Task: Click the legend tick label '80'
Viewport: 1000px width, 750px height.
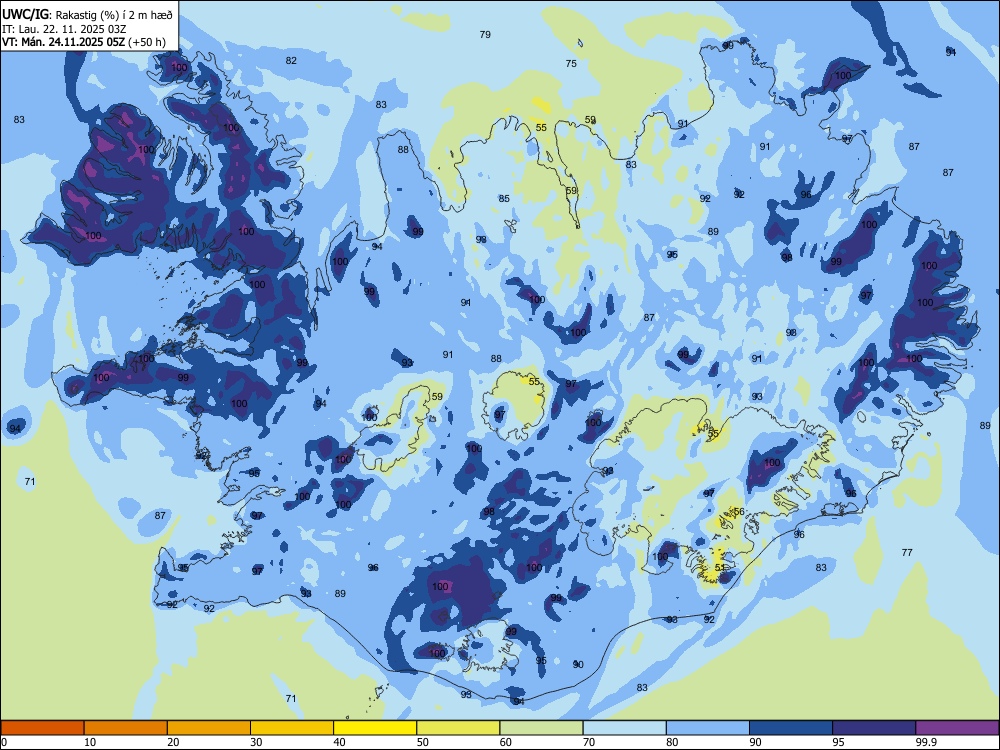Action: [672, 742]
